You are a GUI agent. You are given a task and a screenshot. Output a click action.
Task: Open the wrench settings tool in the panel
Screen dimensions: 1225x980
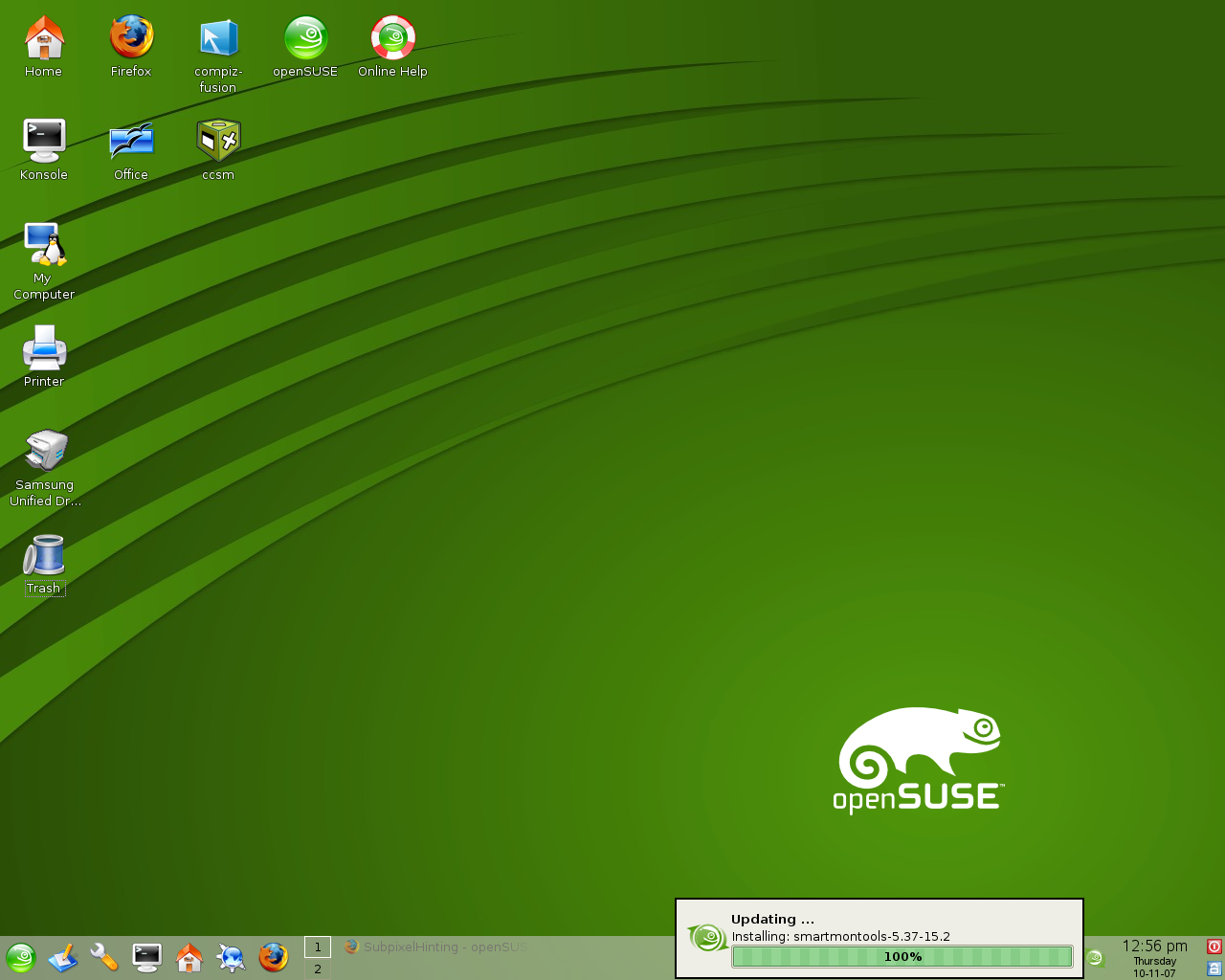pos(104,958)
